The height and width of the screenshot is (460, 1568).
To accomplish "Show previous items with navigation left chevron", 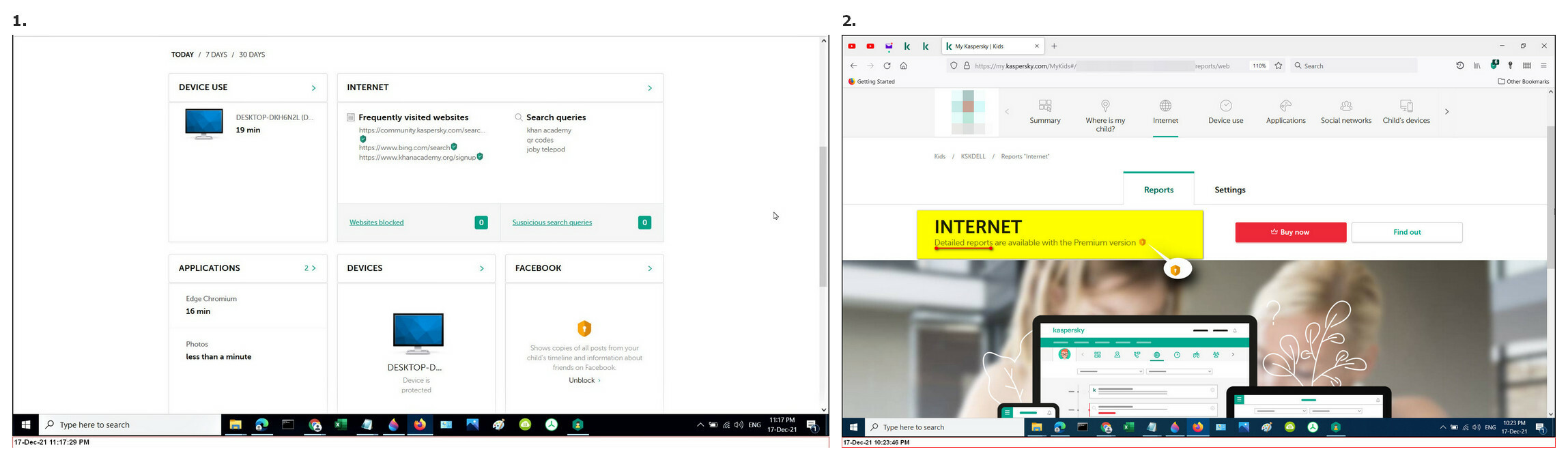I will [x=1007, y=111].
